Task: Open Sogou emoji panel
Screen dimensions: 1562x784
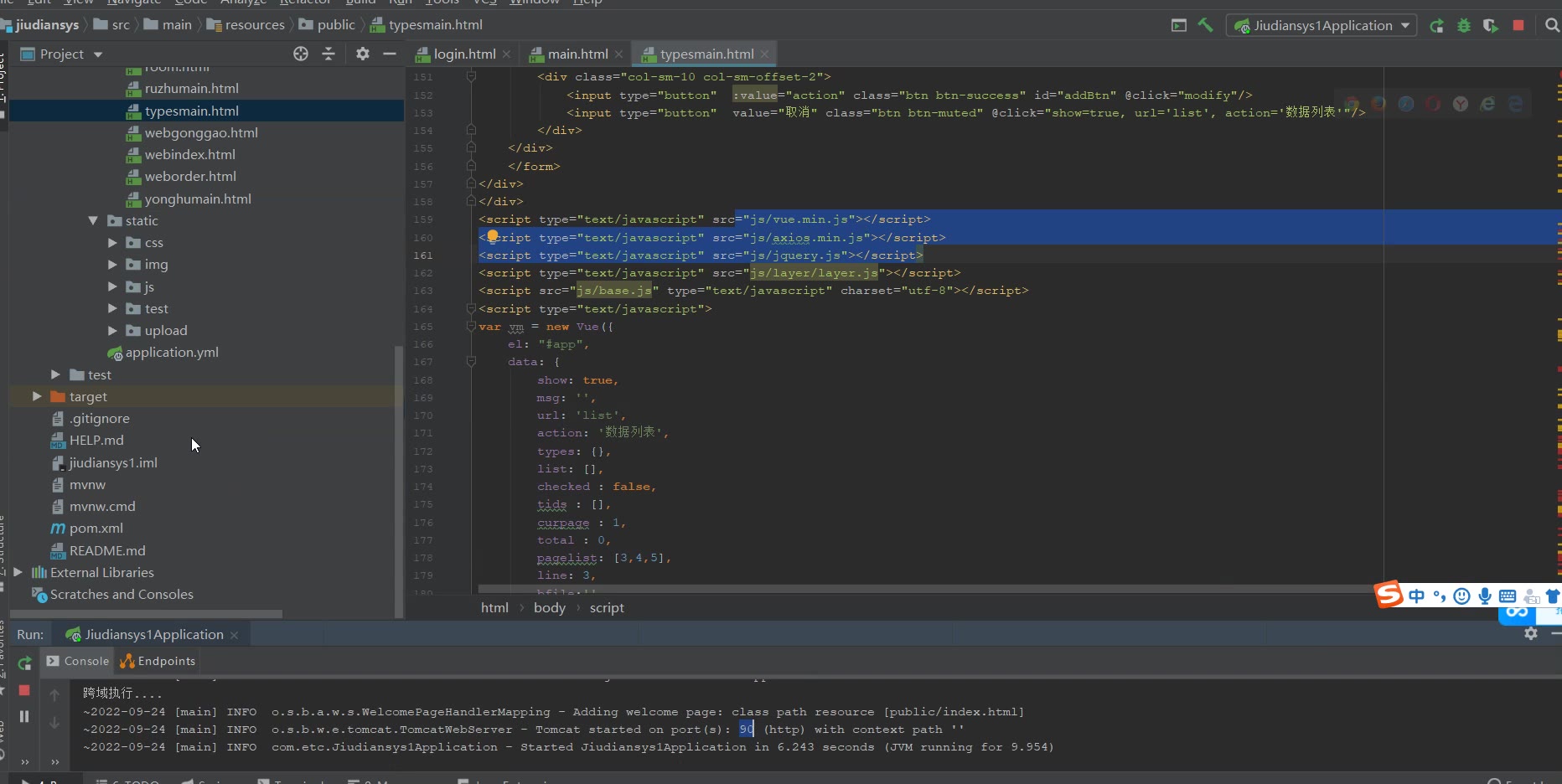Action: point(1462,596)
